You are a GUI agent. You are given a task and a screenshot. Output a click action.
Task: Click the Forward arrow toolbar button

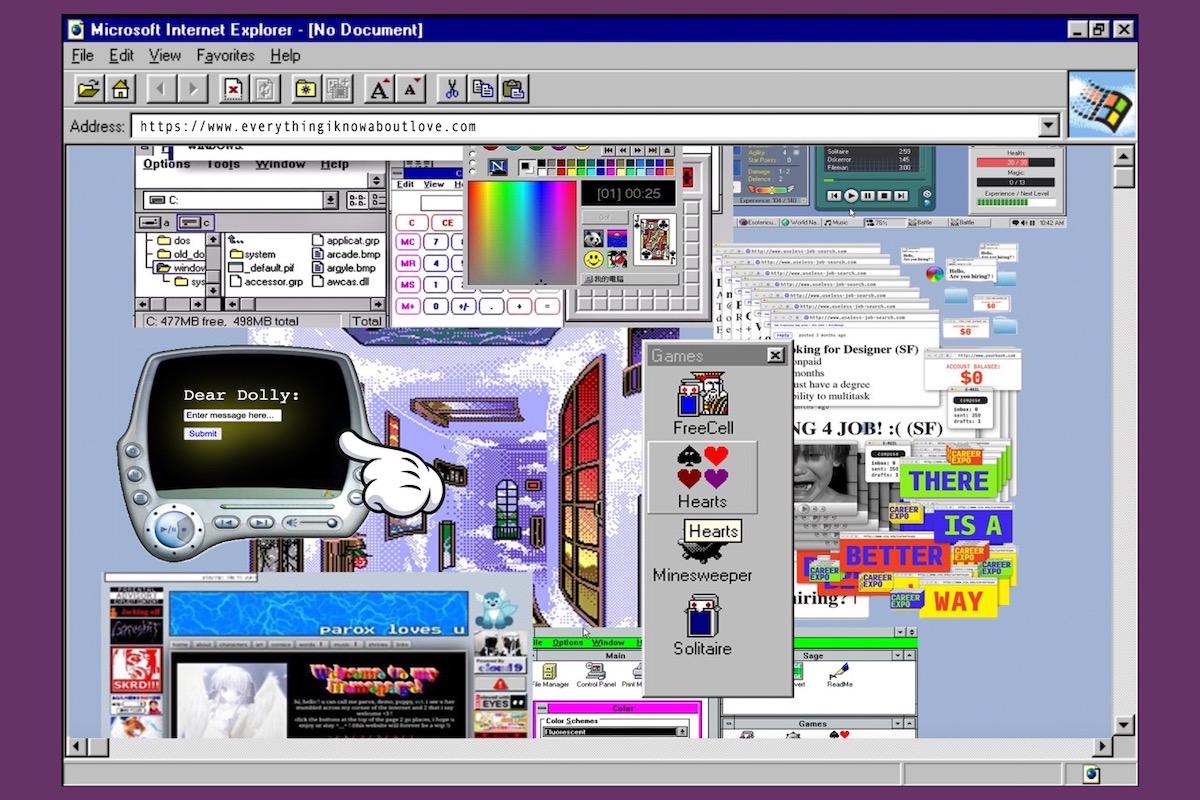(x=193, y=88)
